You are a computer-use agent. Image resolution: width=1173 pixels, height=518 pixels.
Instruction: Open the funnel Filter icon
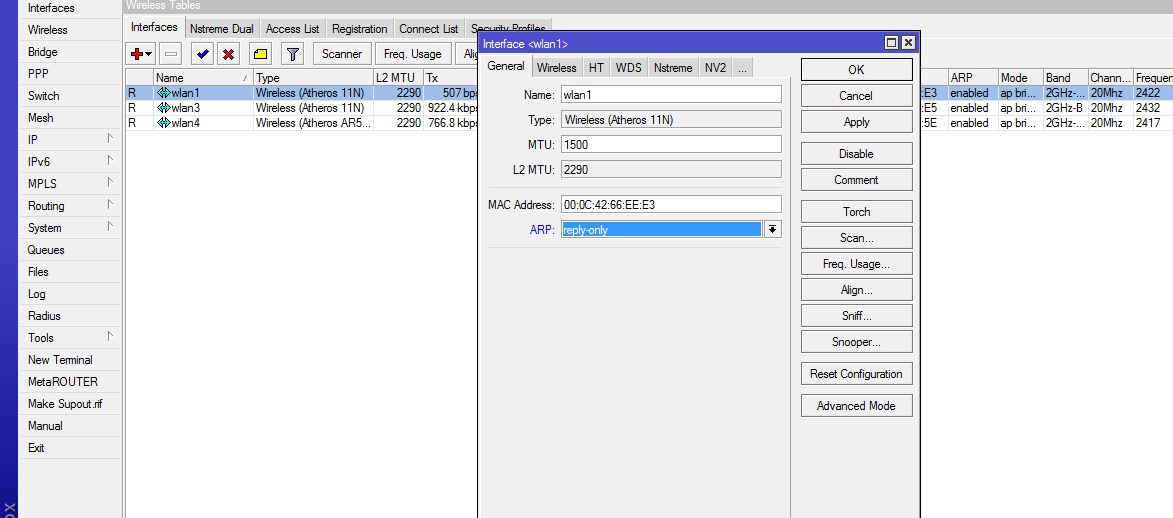coord(293,54)
